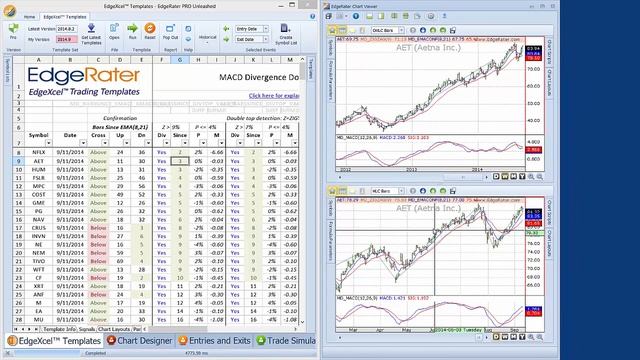Go to previous selected event arrow

tap(226, 29)
